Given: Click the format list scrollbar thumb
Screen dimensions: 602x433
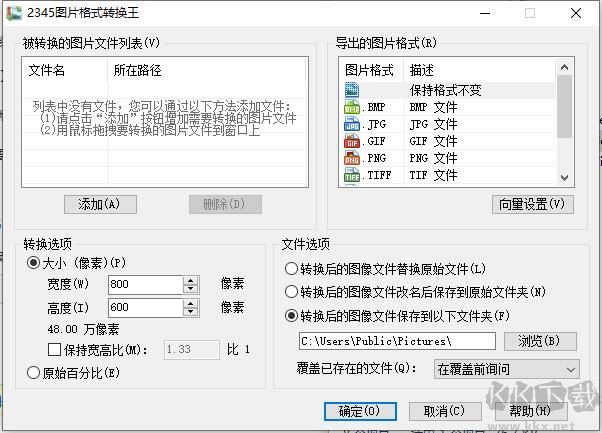Looking at the screenshot, I should tap(564, 106).
